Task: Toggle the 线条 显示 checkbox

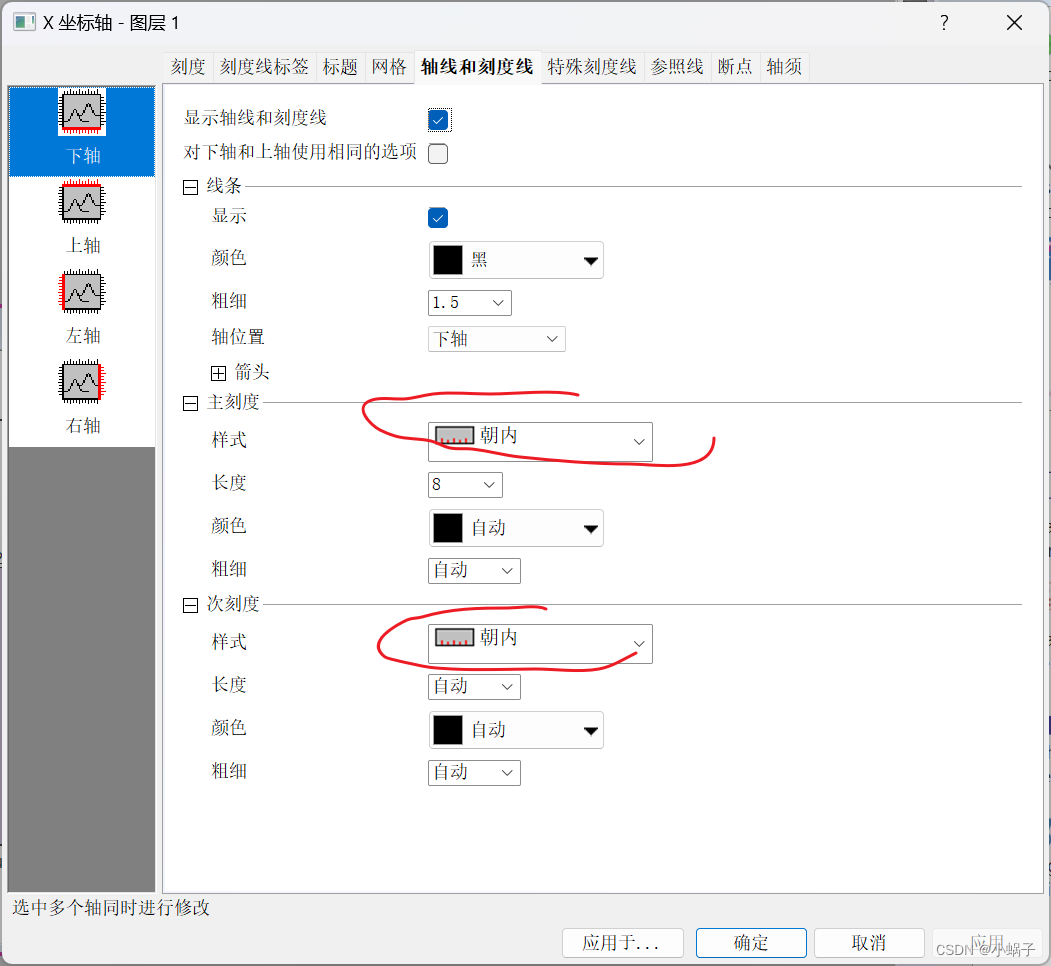Action: [x=438, y=218]
